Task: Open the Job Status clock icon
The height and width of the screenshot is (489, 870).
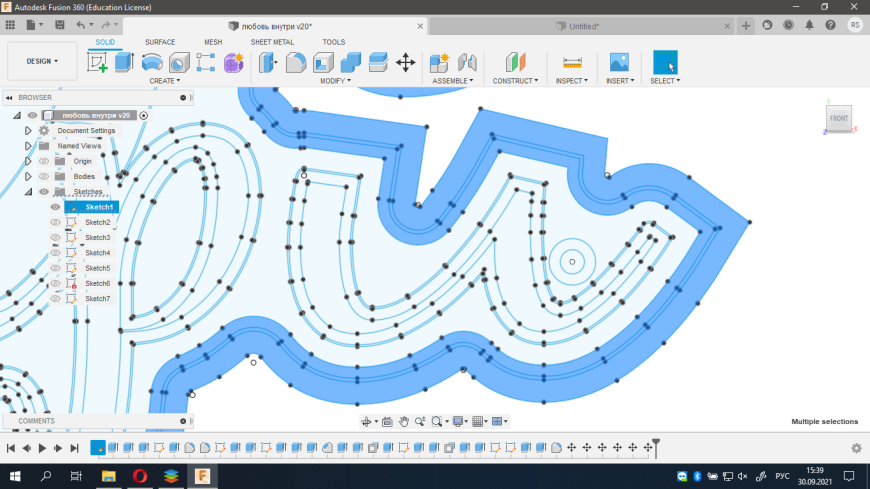Action: pos(788,26)
